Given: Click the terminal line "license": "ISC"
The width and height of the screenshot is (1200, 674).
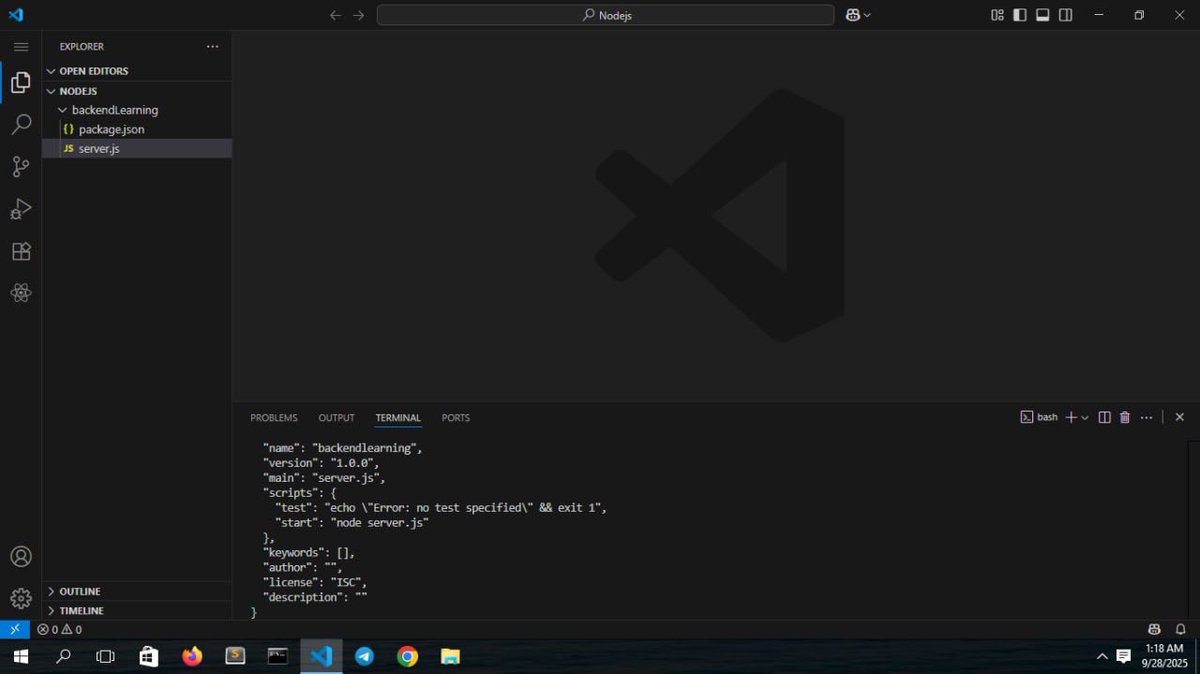Looking at the screenshot, I should click(x=315, y=582).
